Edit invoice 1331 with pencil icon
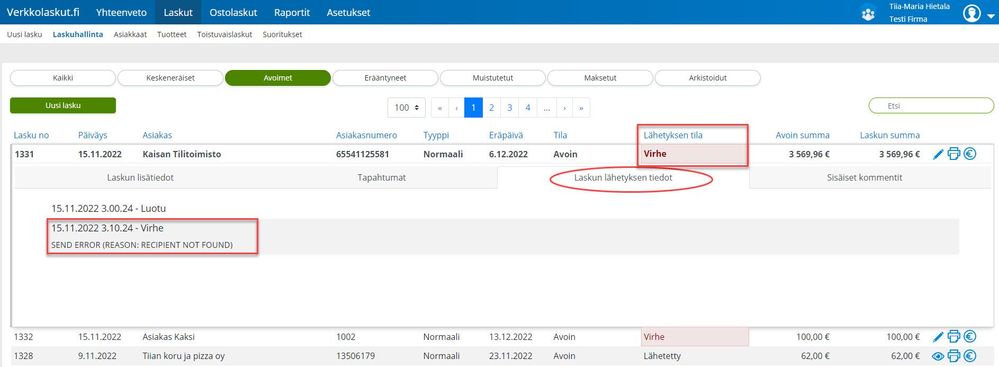Viewport: 999px width, 367px height. pyautogui.click(x=938, y=154)
